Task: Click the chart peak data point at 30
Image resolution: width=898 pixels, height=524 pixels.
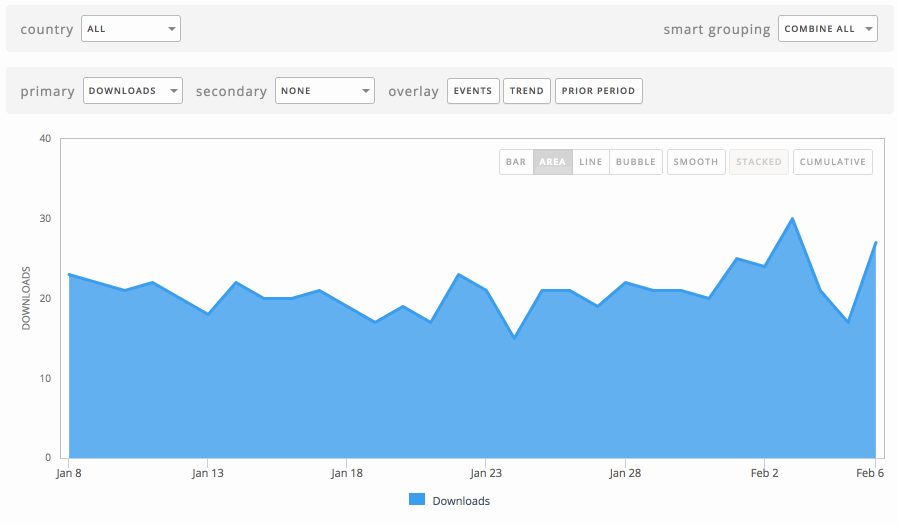Action: [x=792, y=218]
